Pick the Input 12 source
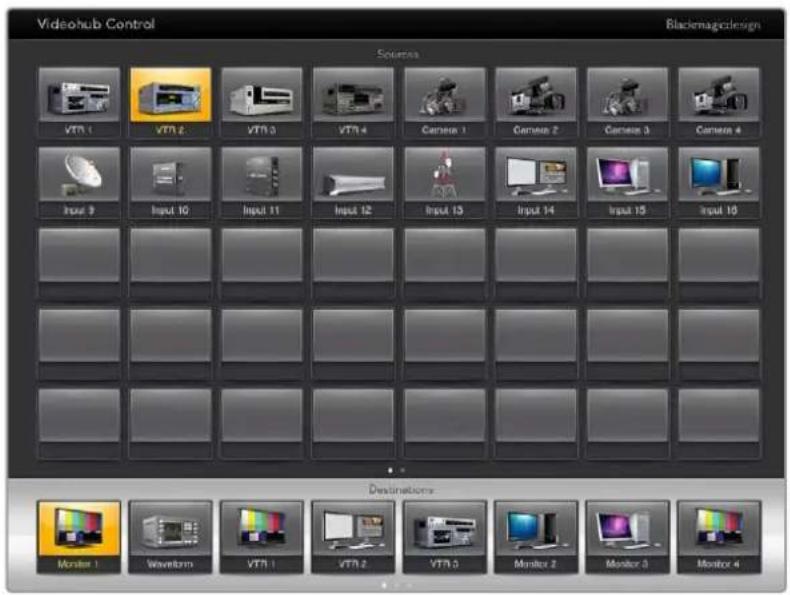The width and height of the screenshot is (790, 595). [353, 182]
